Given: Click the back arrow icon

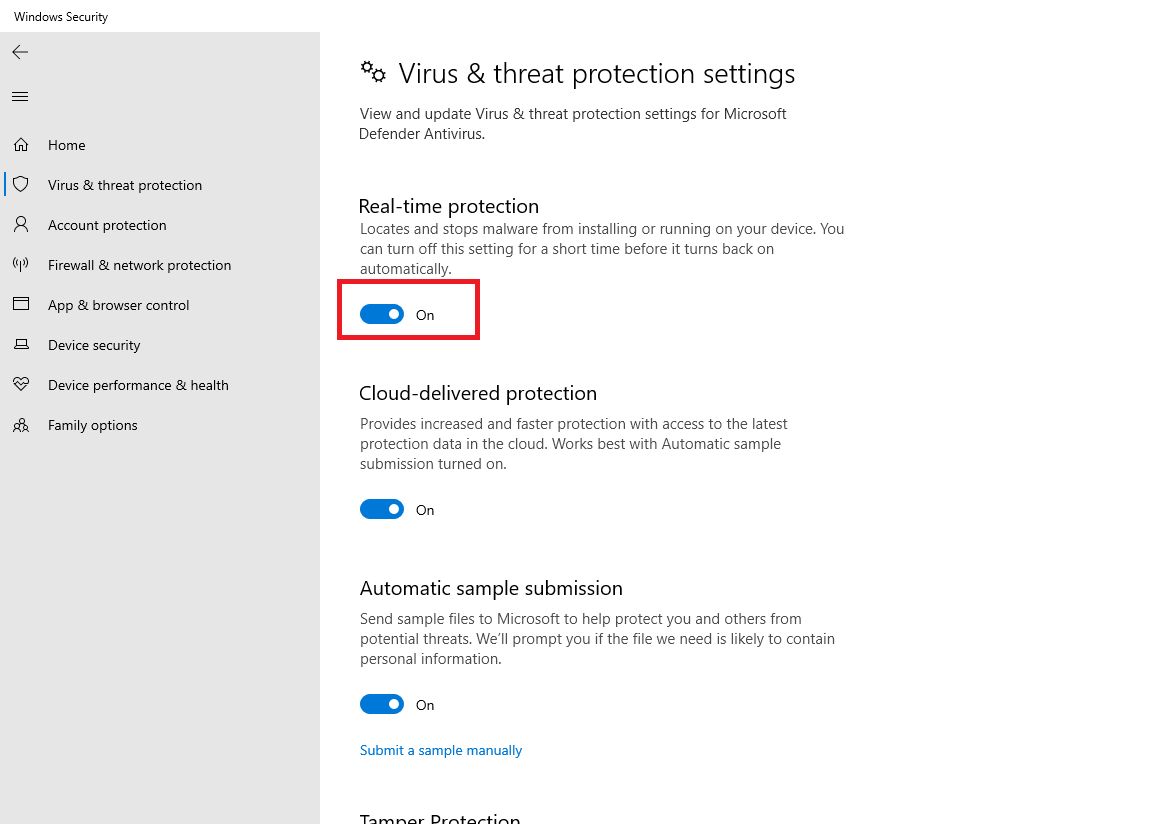Looking at the screenshot, I should pyautogui.click(x=20, y=52).
